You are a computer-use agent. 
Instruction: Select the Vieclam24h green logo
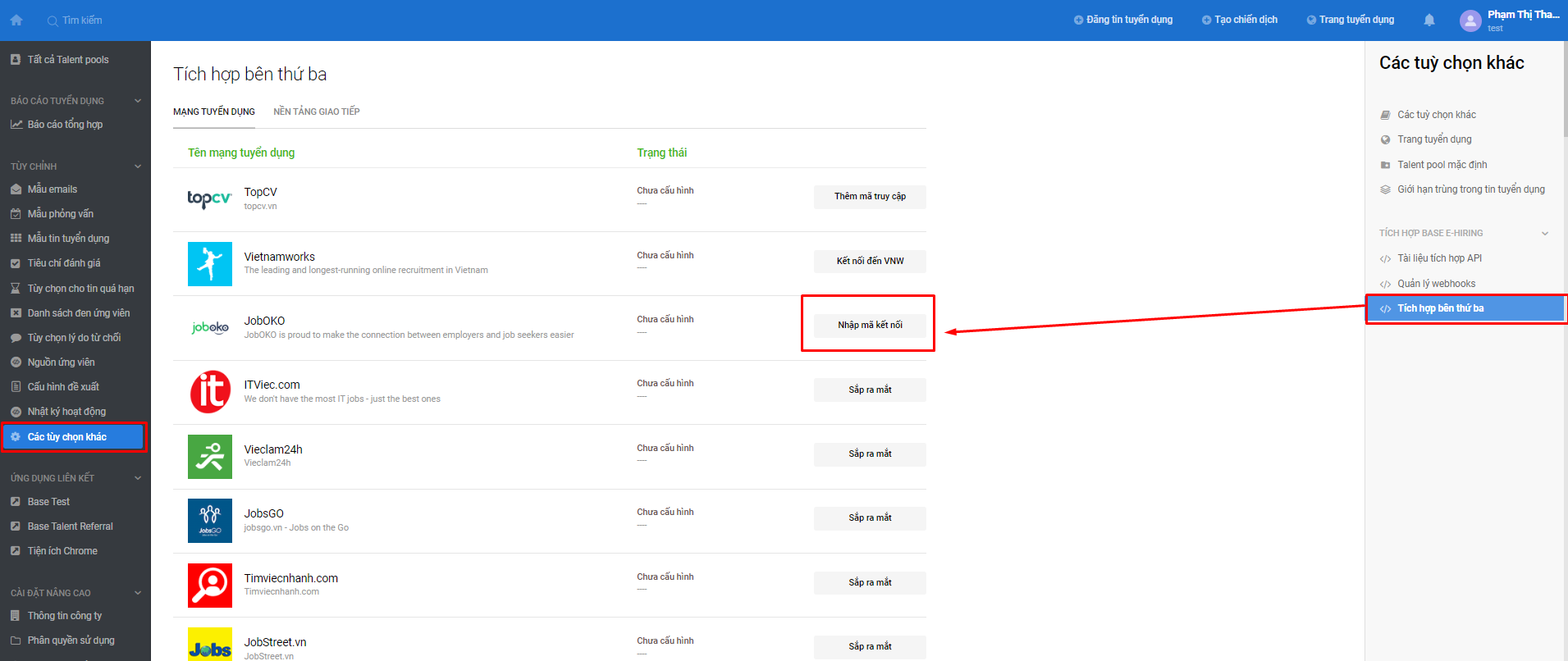tap(210, 457)
